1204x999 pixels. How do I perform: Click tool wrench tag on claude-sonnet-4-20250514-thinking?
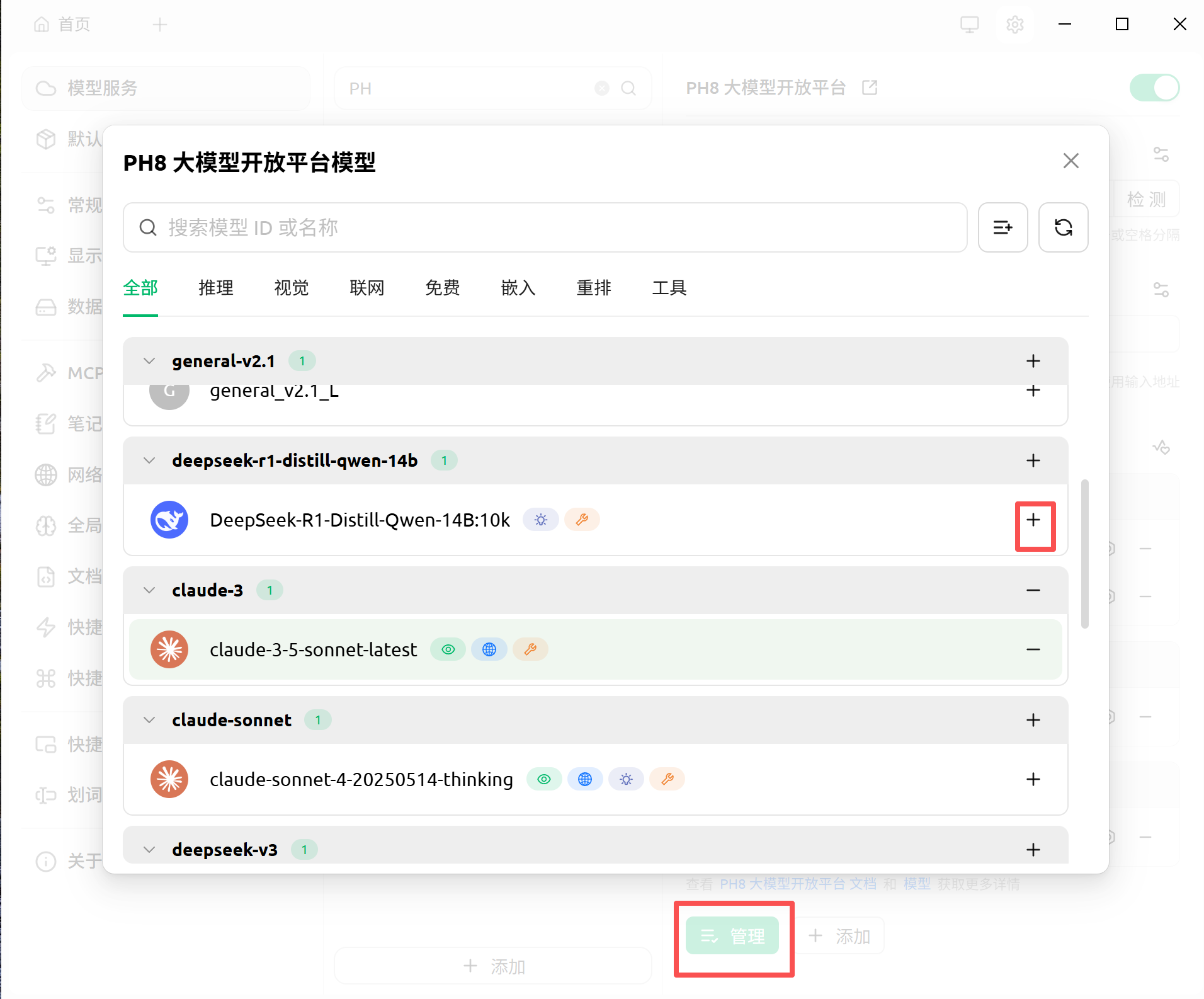(667, 779)
